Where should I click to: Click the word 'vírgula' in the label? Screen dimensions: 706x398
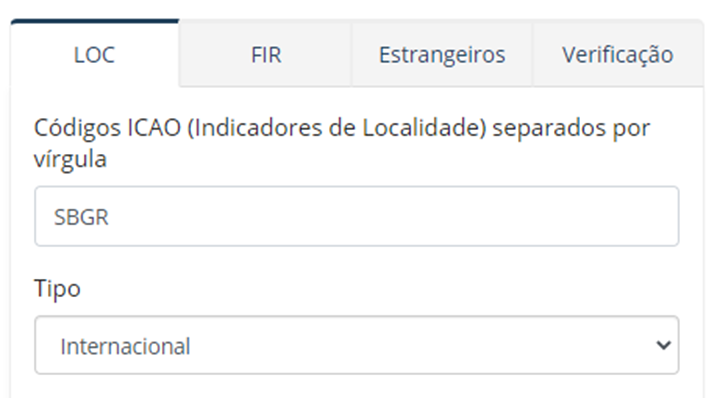70,159
